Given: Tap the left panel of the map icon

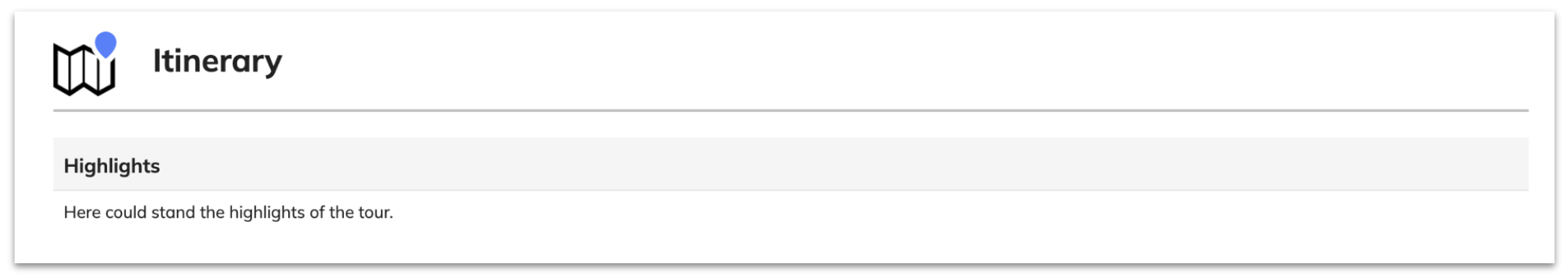Looking at the screenshot, I should [x=63, y=69].
